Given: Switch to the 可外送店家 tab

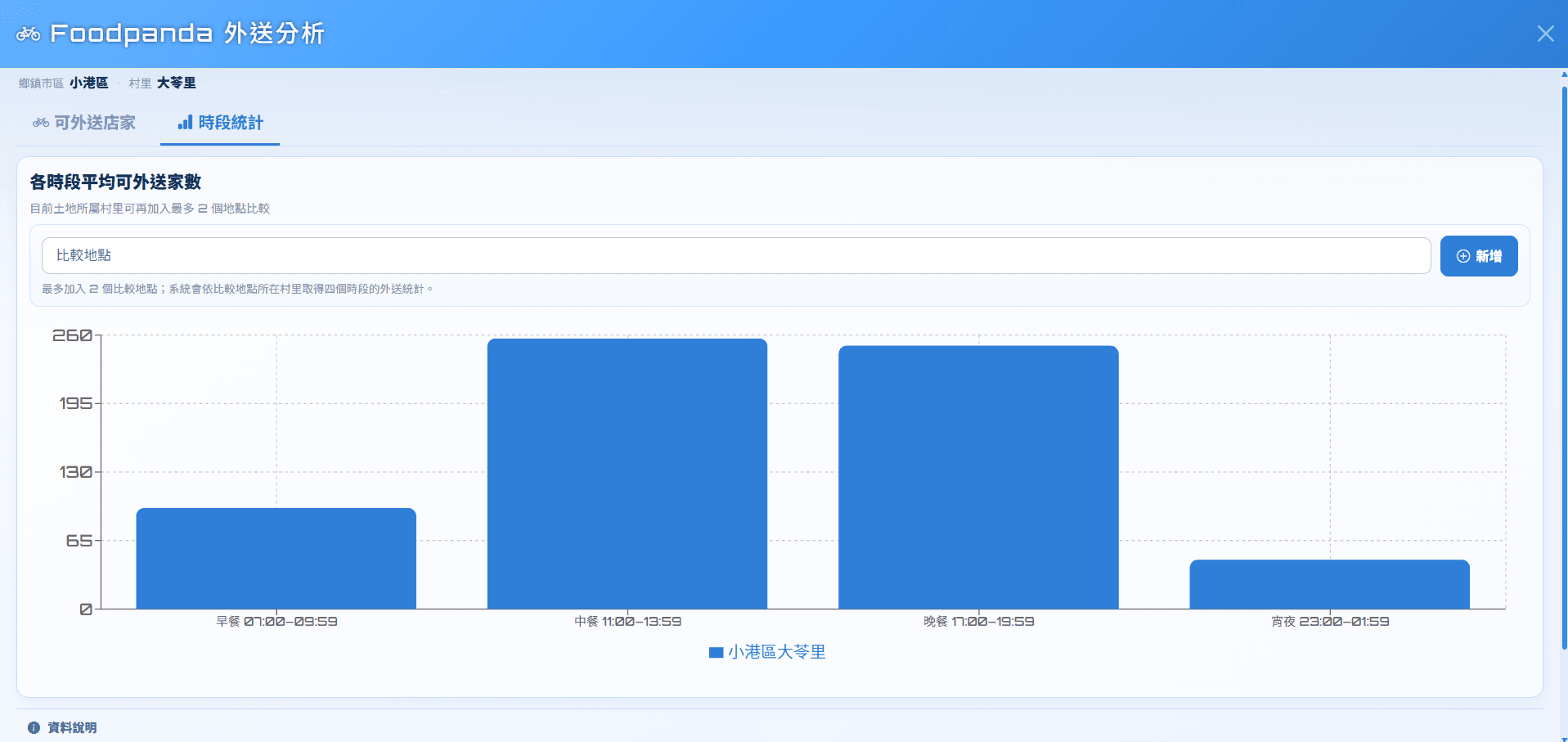Looking at the screenshot, I should click(x=84, y=123).
